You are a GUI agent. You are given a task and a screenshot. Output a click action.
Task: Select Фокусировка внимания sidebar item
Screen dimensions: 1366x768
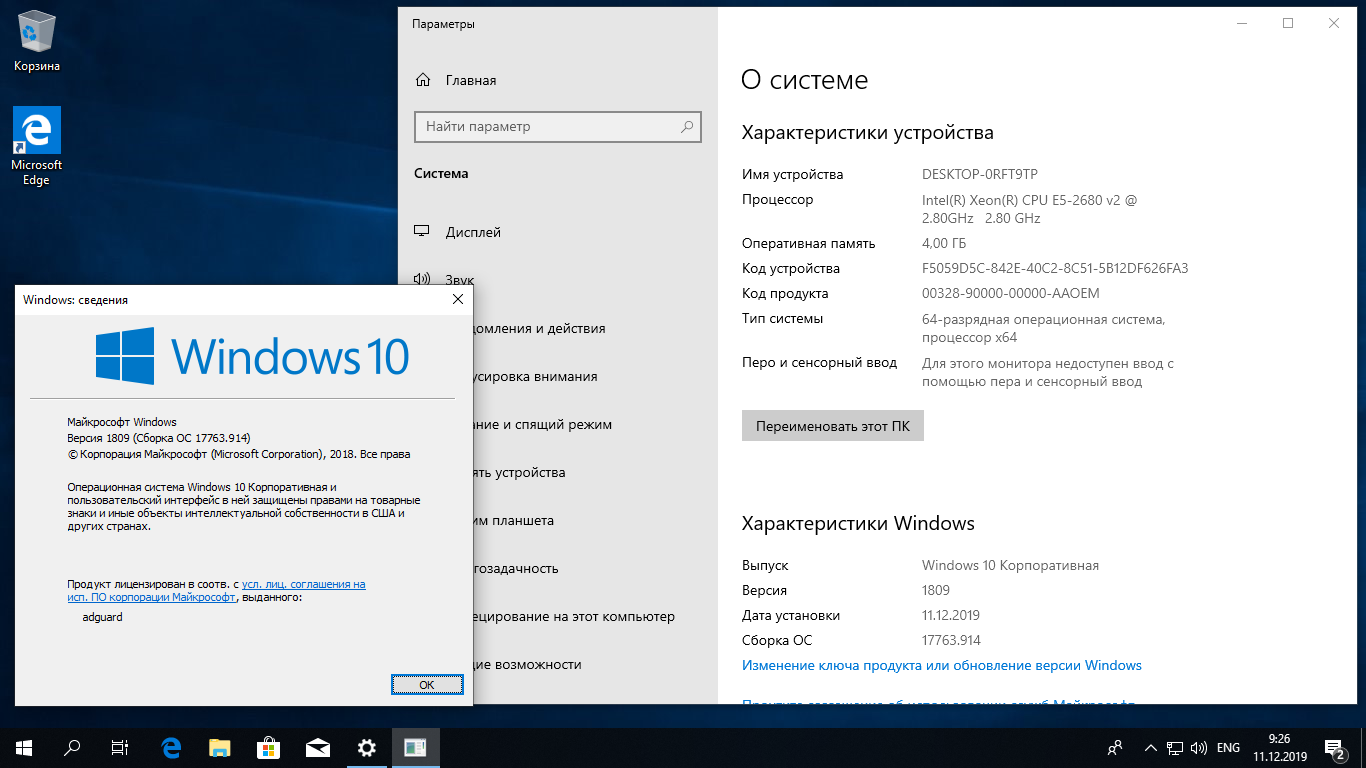point(595,376)
